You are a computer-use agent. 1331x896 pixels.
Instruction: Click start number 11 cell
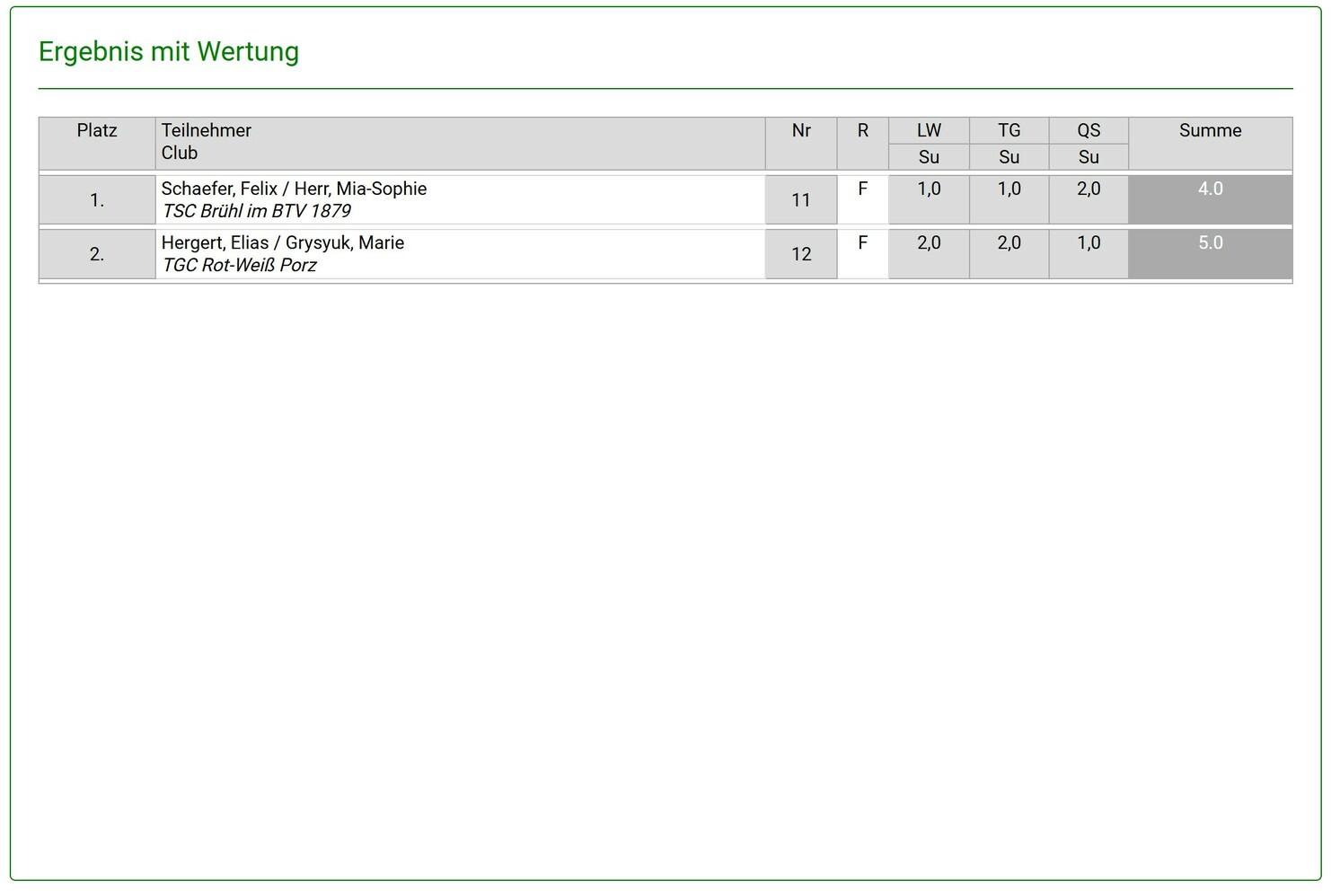(x=801, y=200)
